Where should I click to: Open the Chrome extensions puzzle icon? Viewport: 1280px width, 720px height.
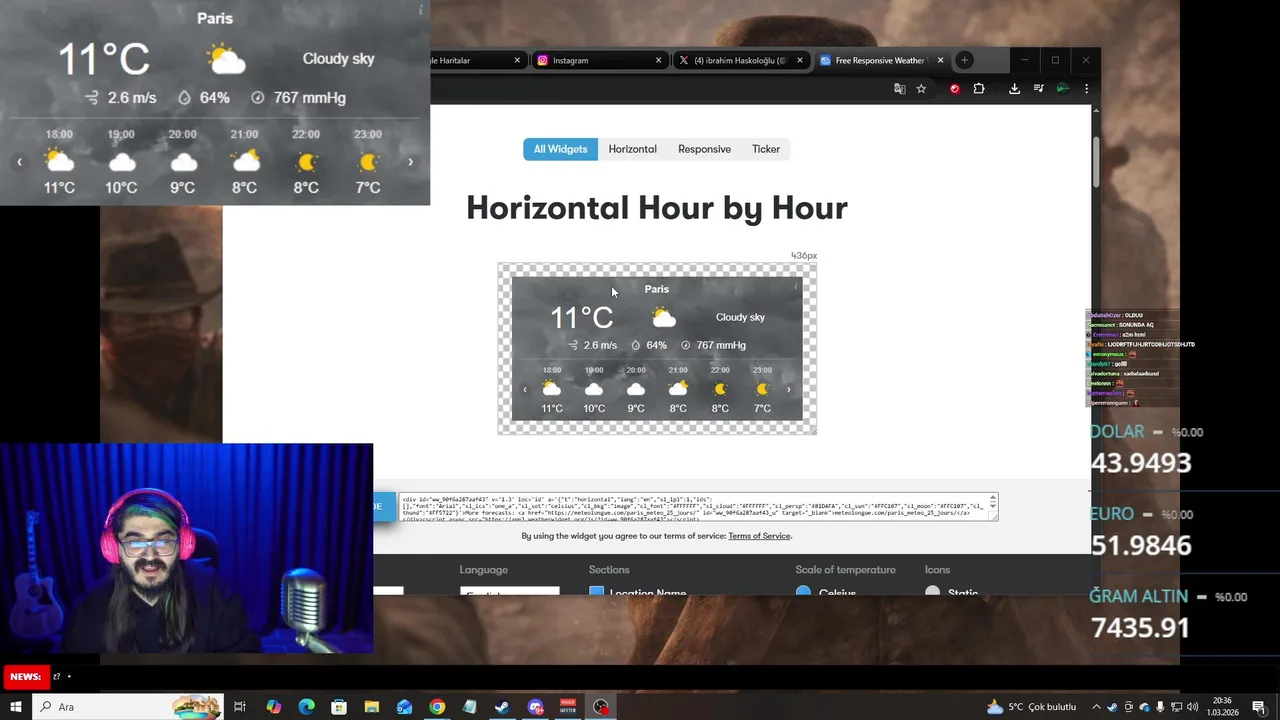979,89
